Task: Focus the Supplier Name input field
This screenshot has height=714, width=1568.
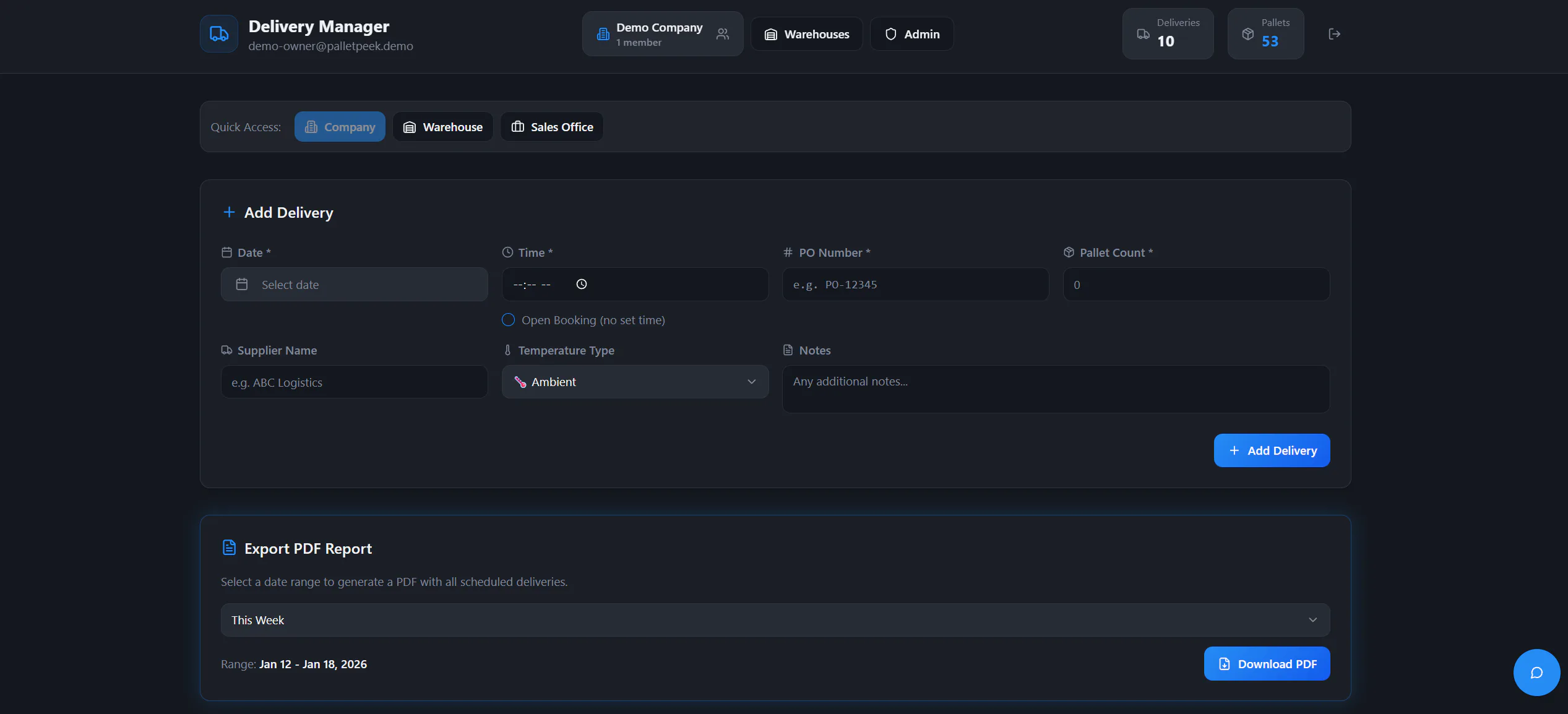Action: coord(354,382)
